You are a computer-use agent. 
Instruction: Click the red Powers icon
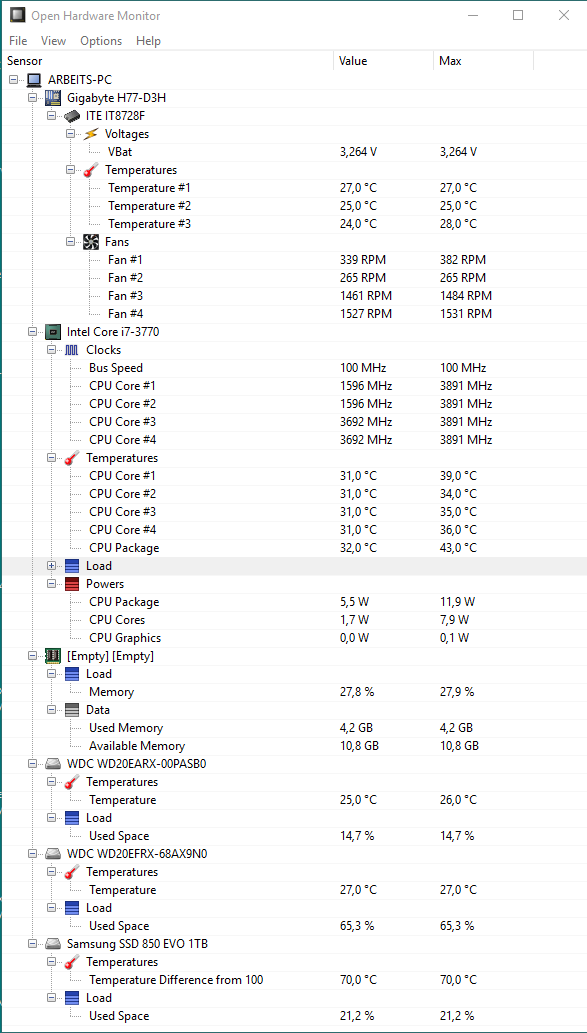pos(72,584)
